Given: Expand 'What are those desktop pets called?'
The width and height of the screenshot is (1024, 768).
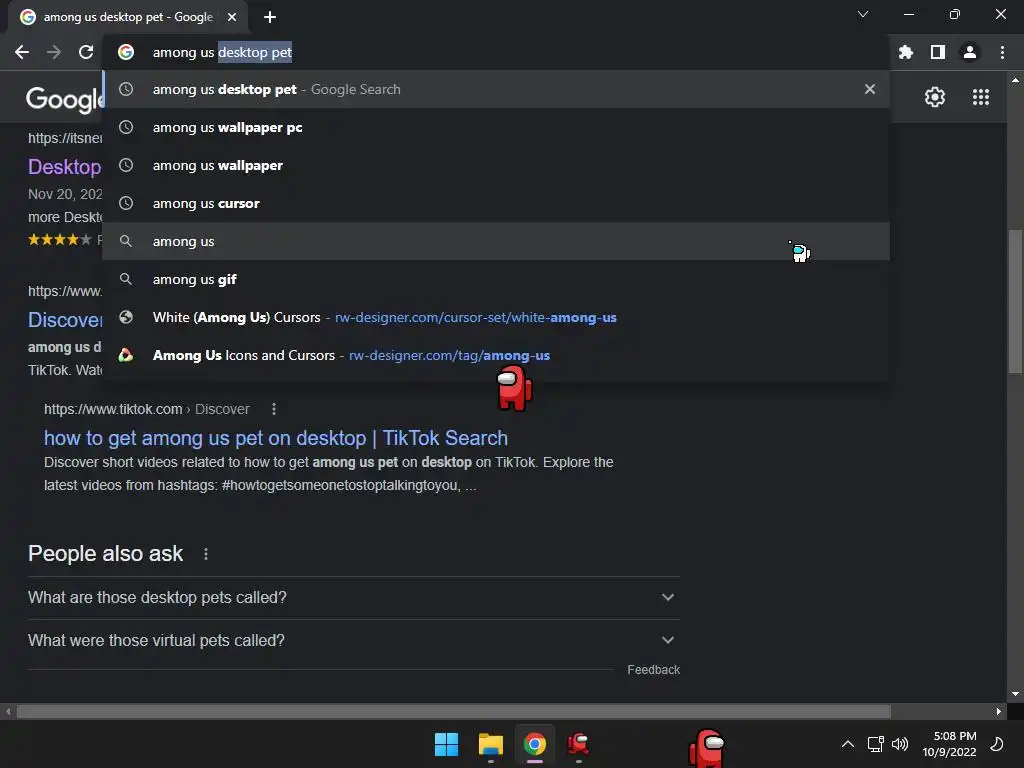Looking at the screenshot, I should [x=353, y=597].
